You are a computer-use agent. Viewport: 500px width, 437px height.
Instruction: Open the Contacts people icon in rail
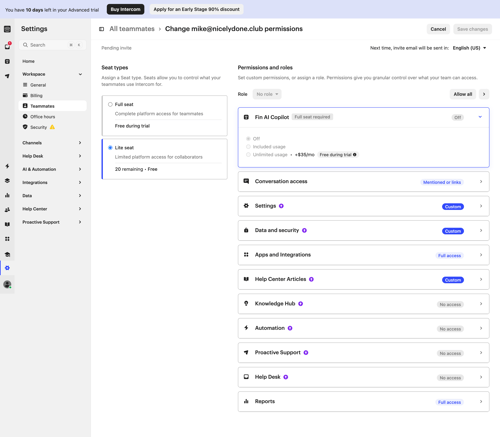7,210
